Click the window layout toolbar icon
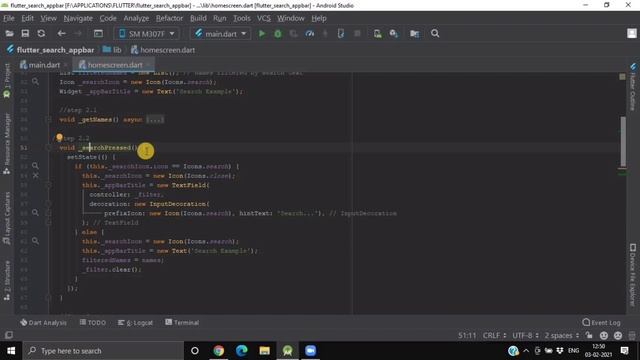 [x=98, y=33]
